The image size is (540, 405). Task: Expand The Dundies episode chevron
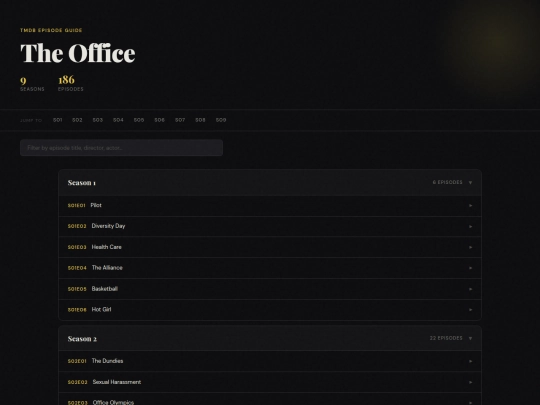tap(470, 361)
